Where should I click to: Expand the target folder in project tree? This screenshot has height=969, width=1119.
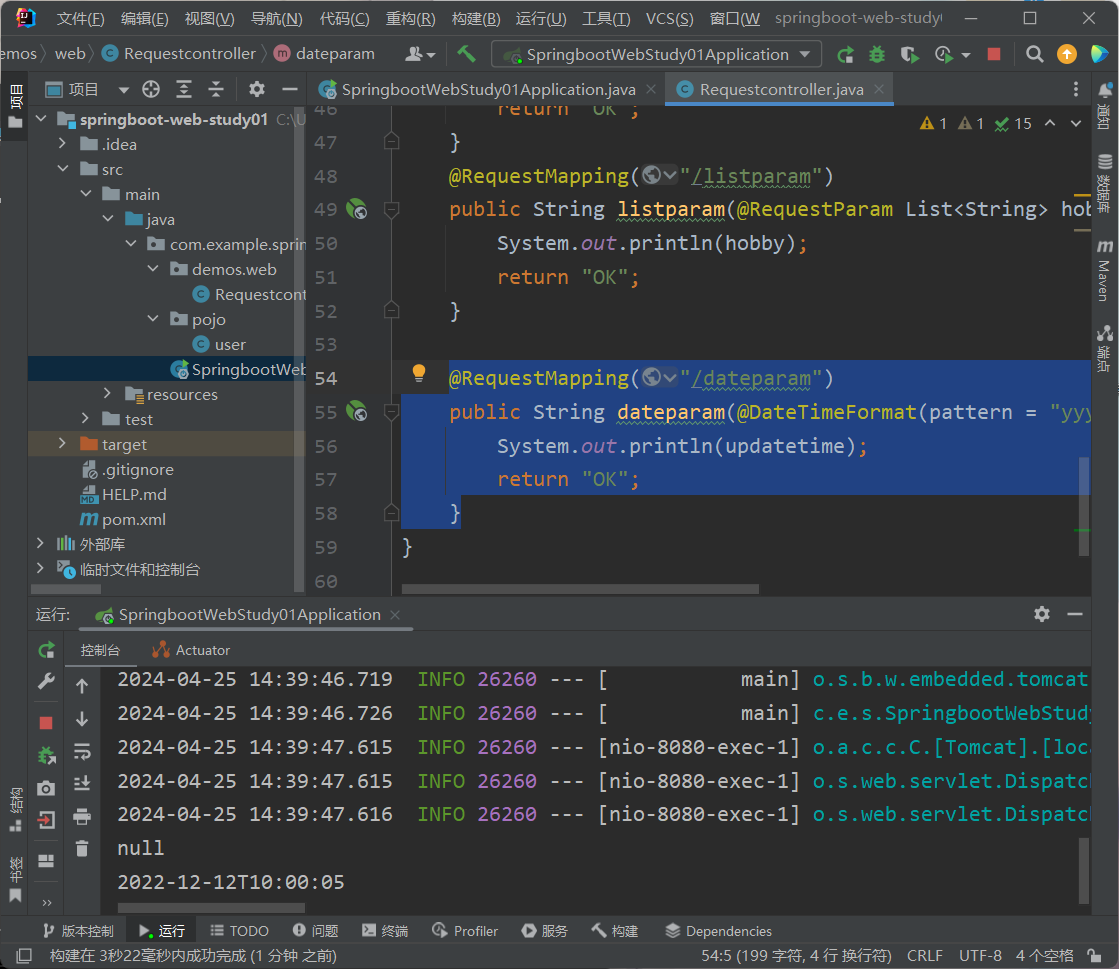click(x=62, y=444)
